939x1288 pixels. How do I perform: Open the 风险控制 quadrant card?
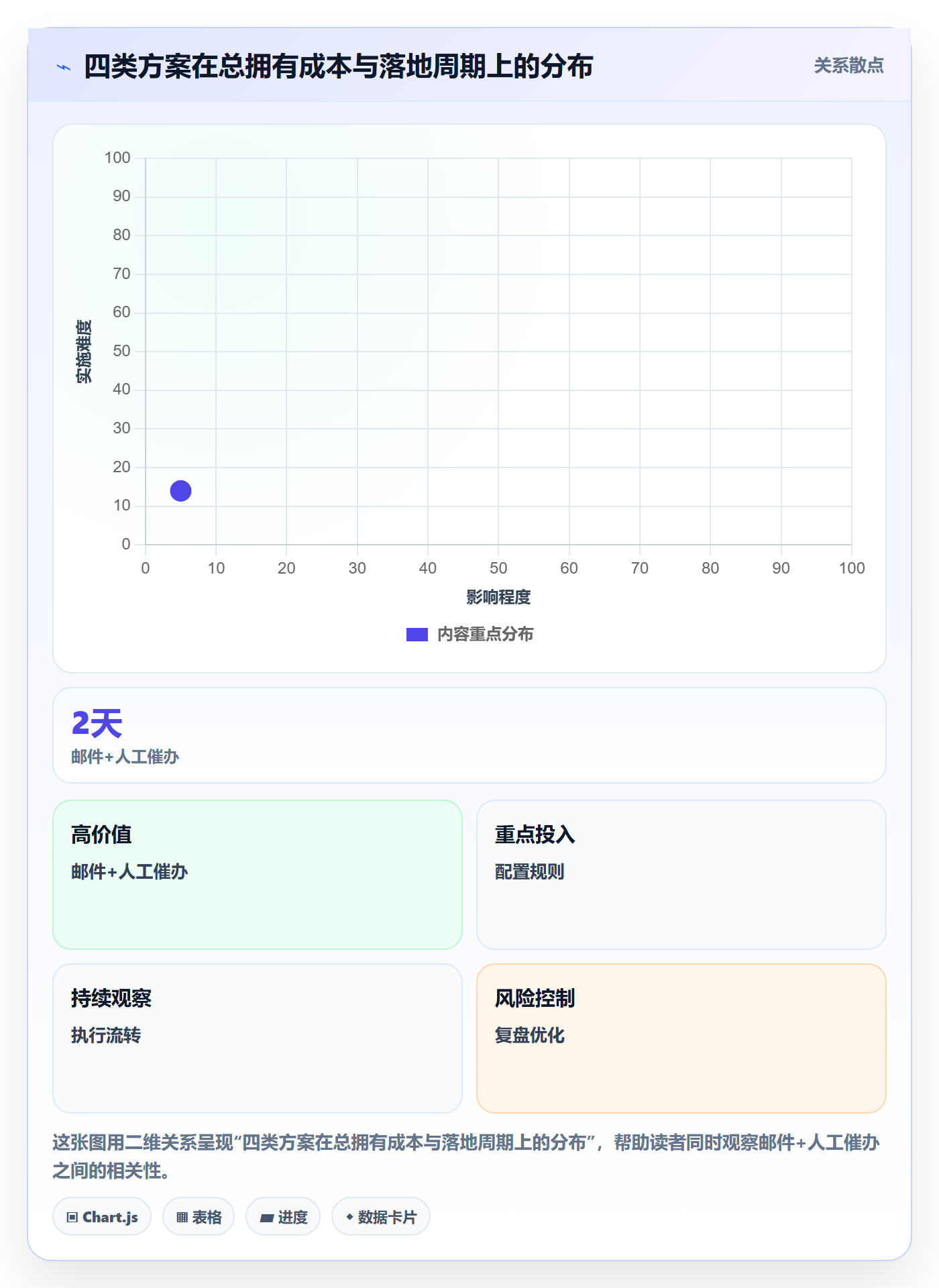tap(681, 1038)
